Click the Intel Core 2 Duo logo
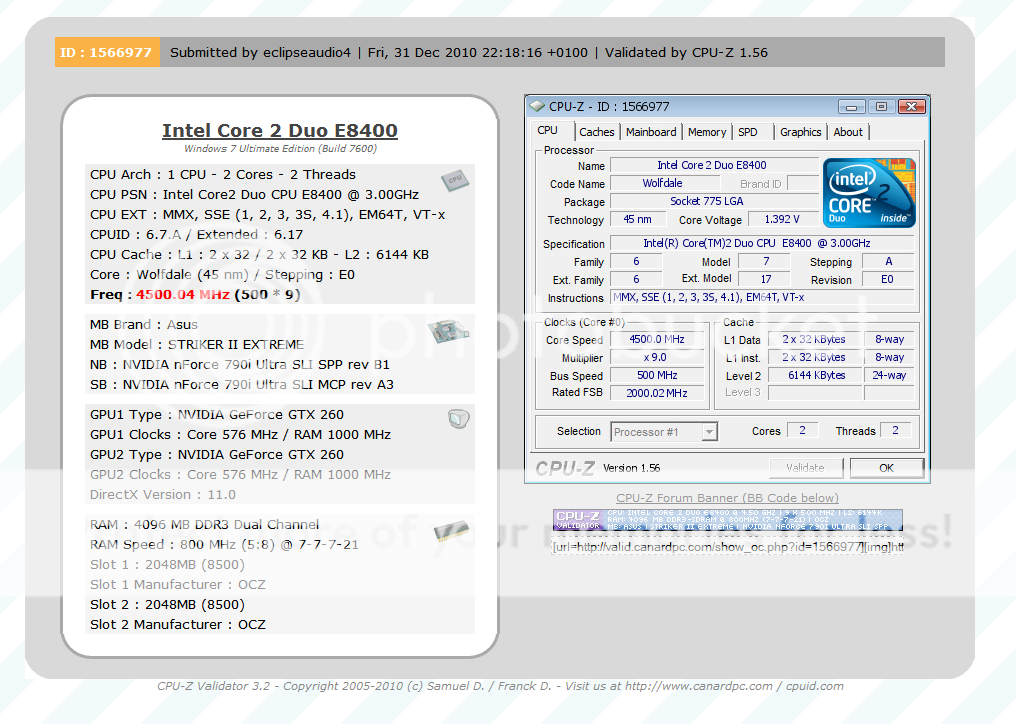 869,193
